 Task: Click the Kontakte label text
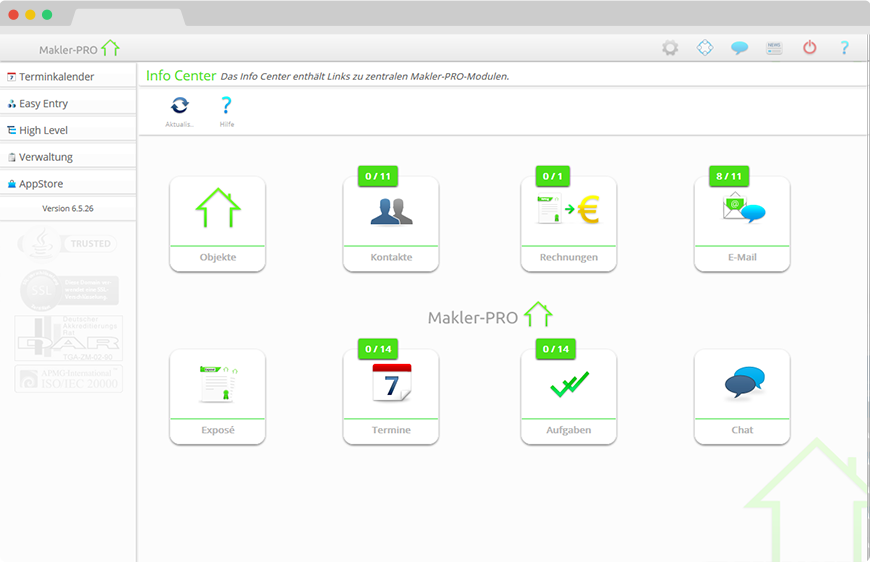[391, 257]
